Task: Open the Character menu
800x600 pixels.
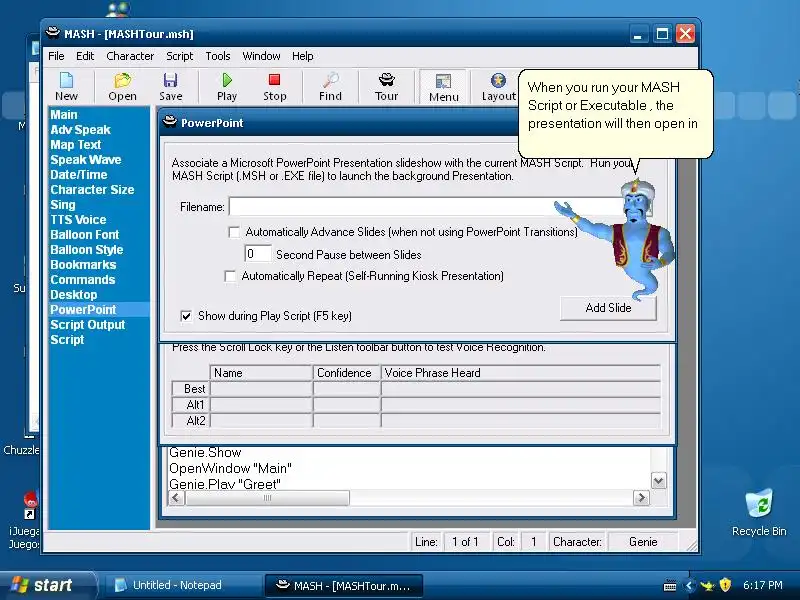Action: click(130, 56)
